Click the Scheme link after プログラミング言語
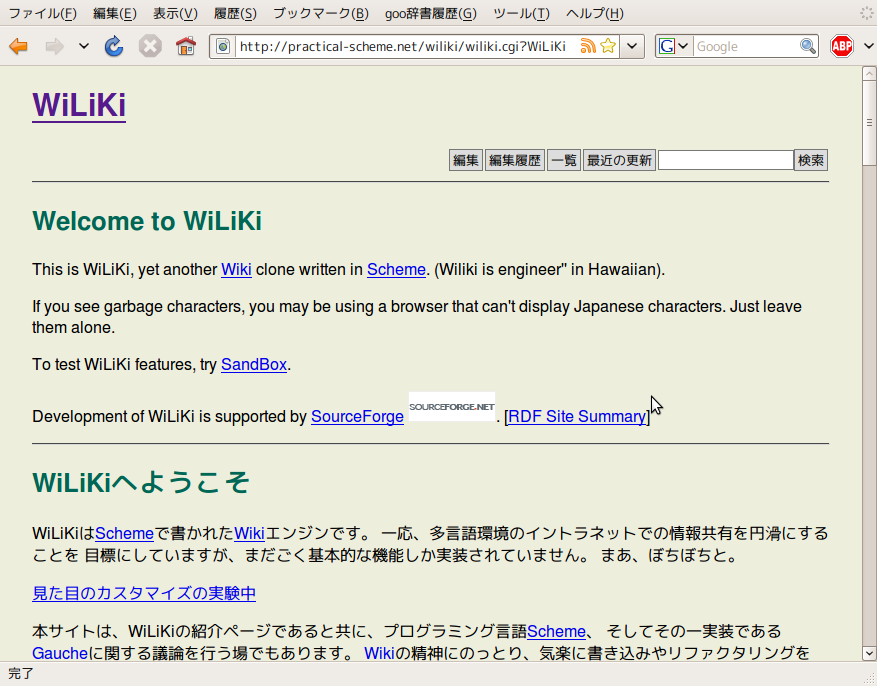Viewport: 877px width, 686px height. 556,631
